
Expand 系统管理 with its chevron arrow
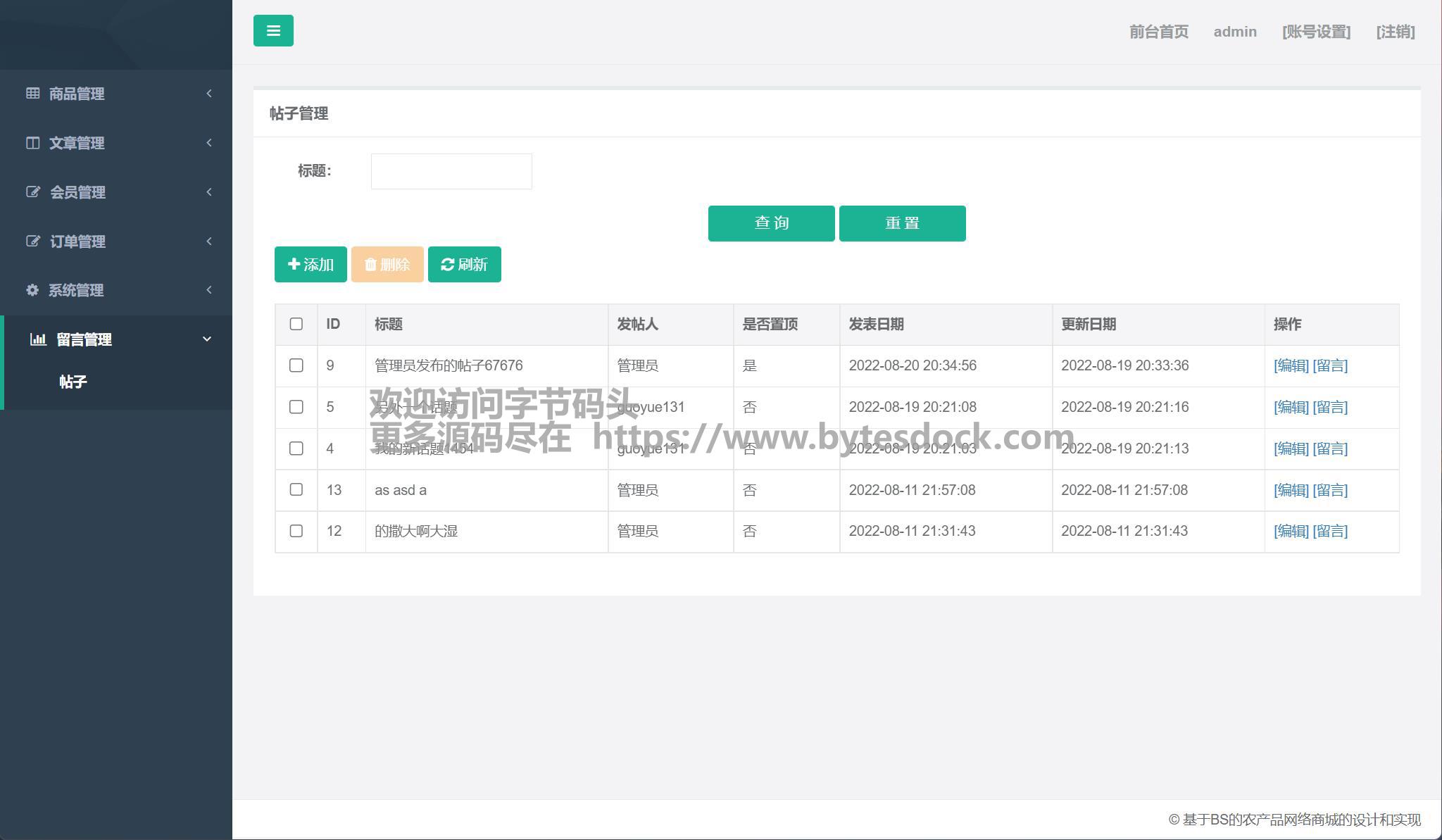tap(209, 290)
